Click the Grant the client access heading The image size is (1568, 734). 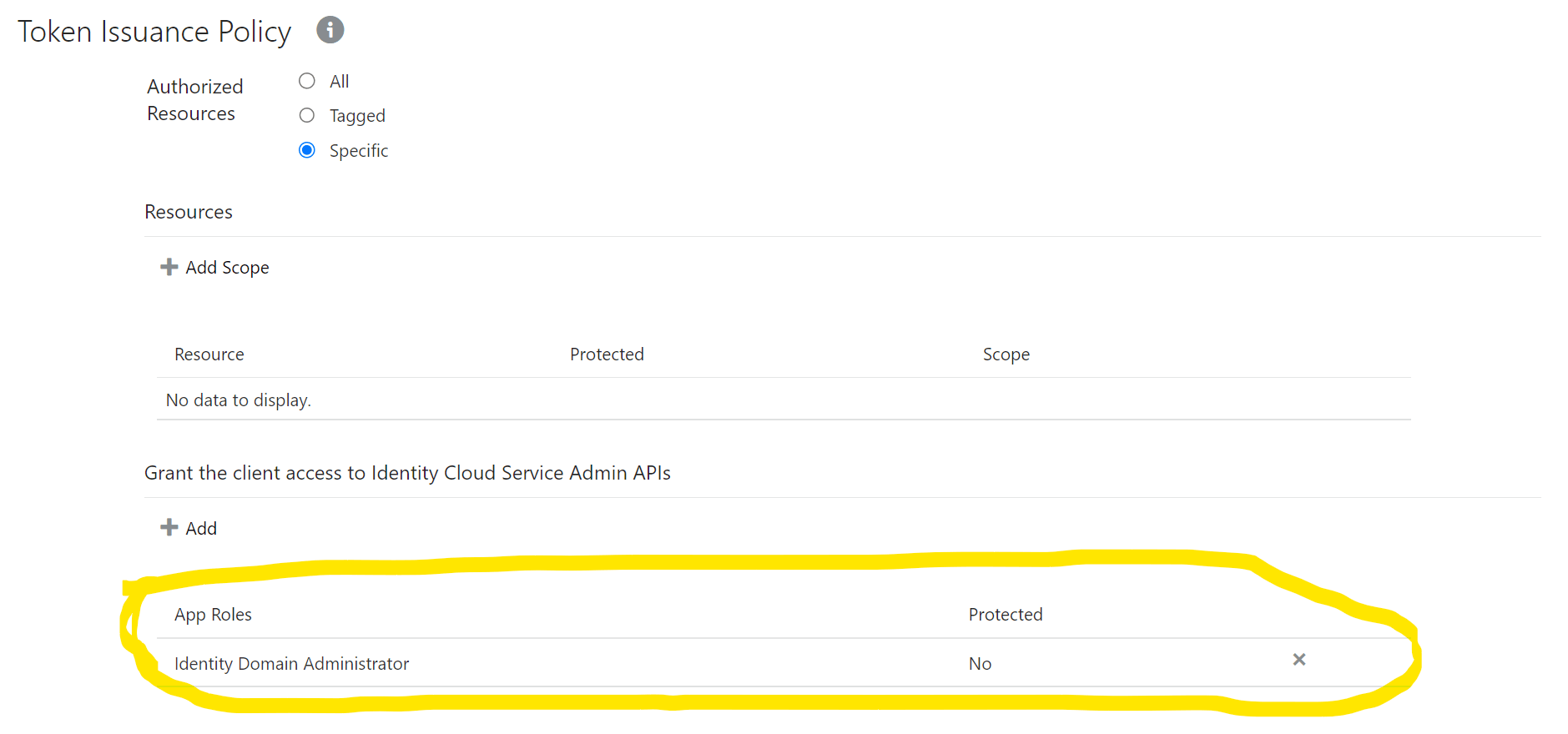[x=407, y=473]
